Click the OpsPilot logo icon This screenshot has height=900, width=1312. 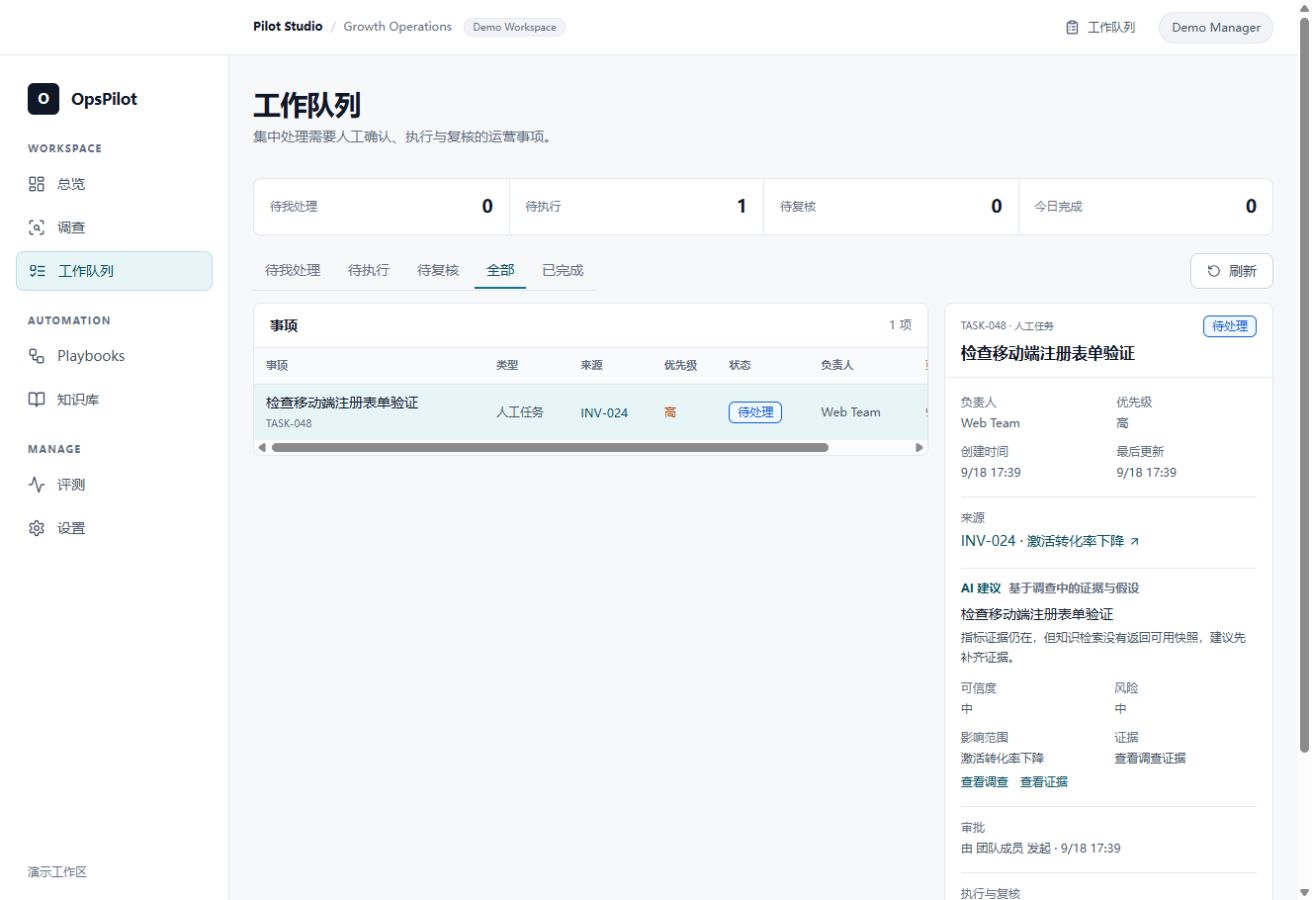point(43,99)
